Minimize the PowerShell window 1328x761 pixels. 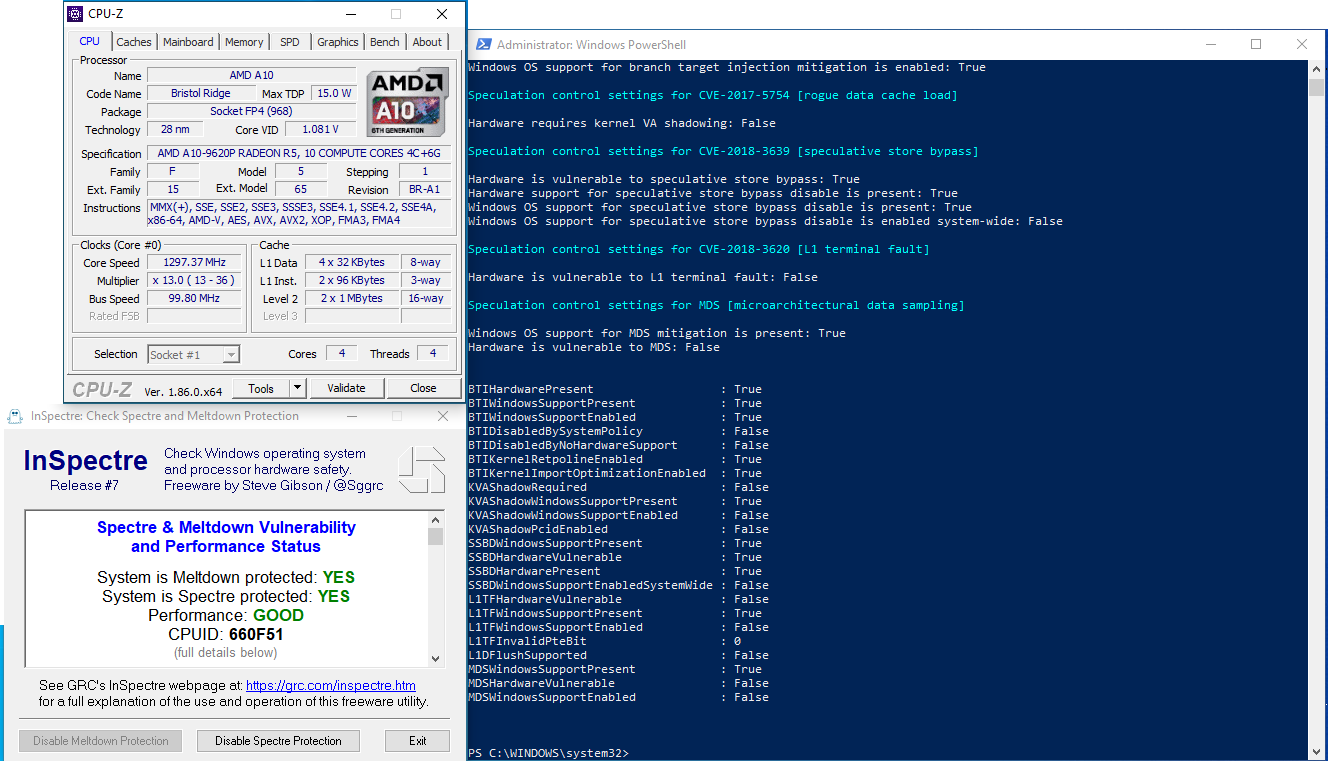(1210, 44)
